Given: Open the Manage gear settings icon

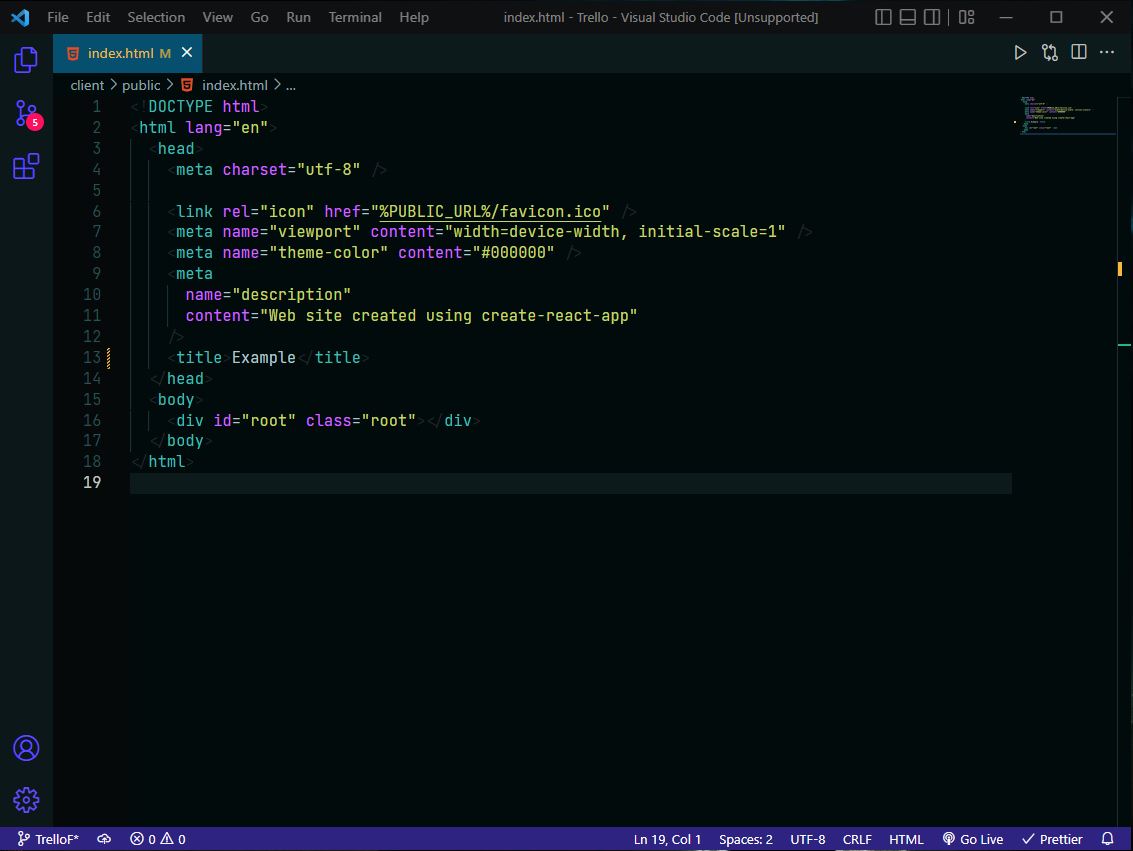Looking at the screenshot, I should tap(26, 800).
